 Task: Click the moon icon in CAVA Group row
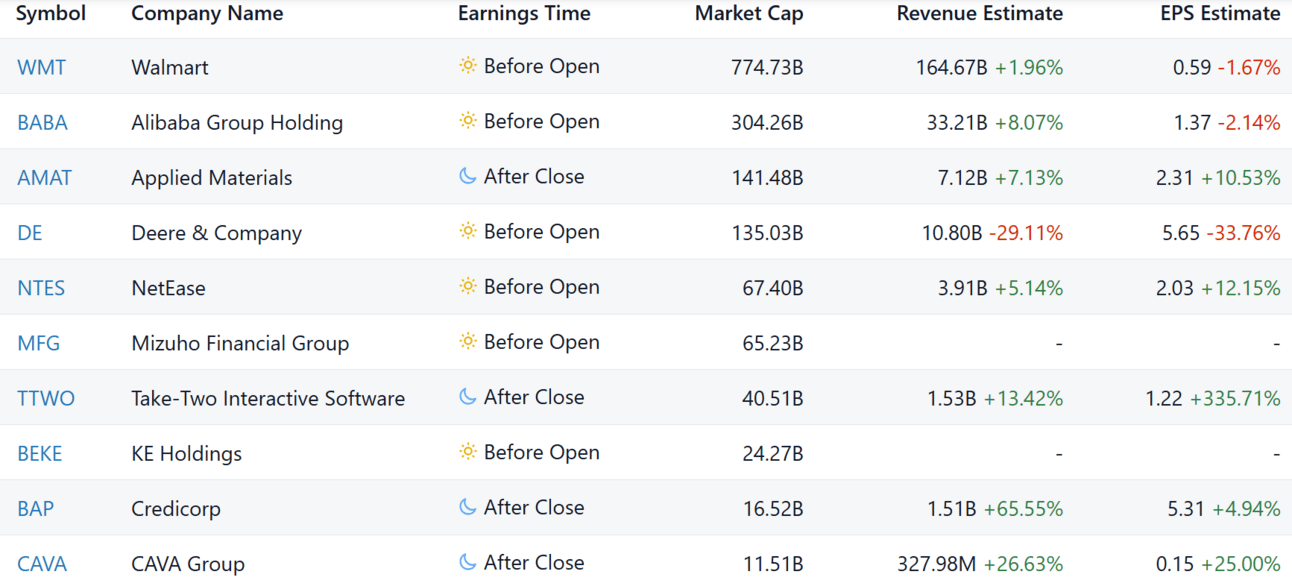(x=467, y=562)
